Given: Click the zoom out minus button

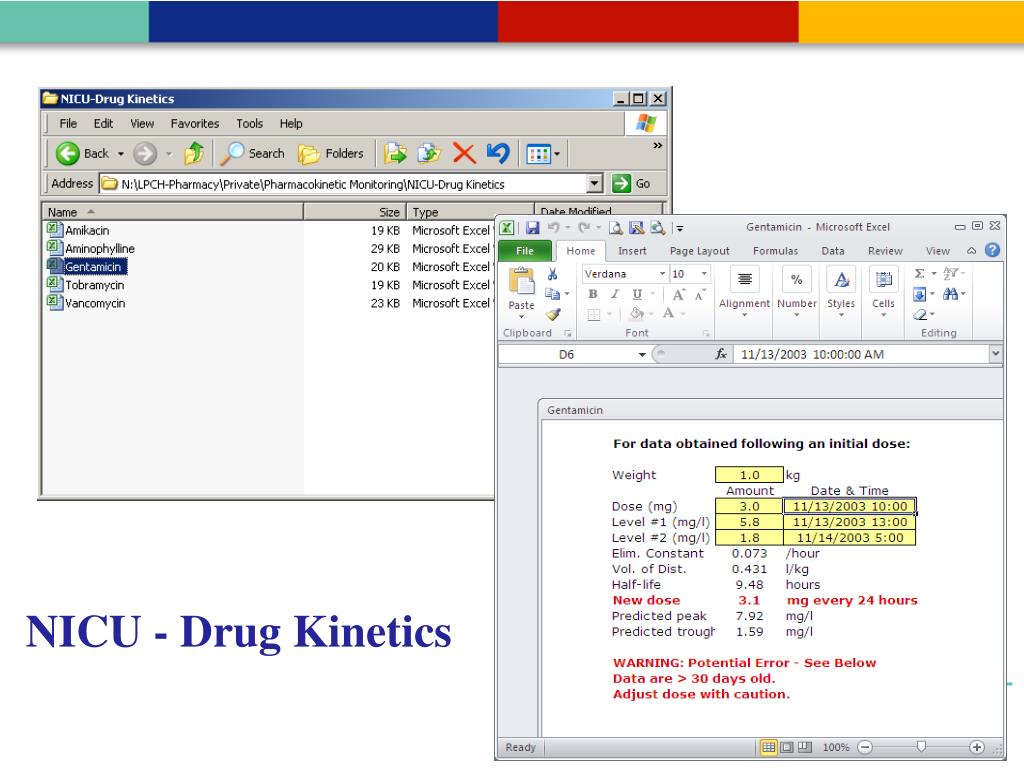Looking at the screenshot, I should coord(865,747).
